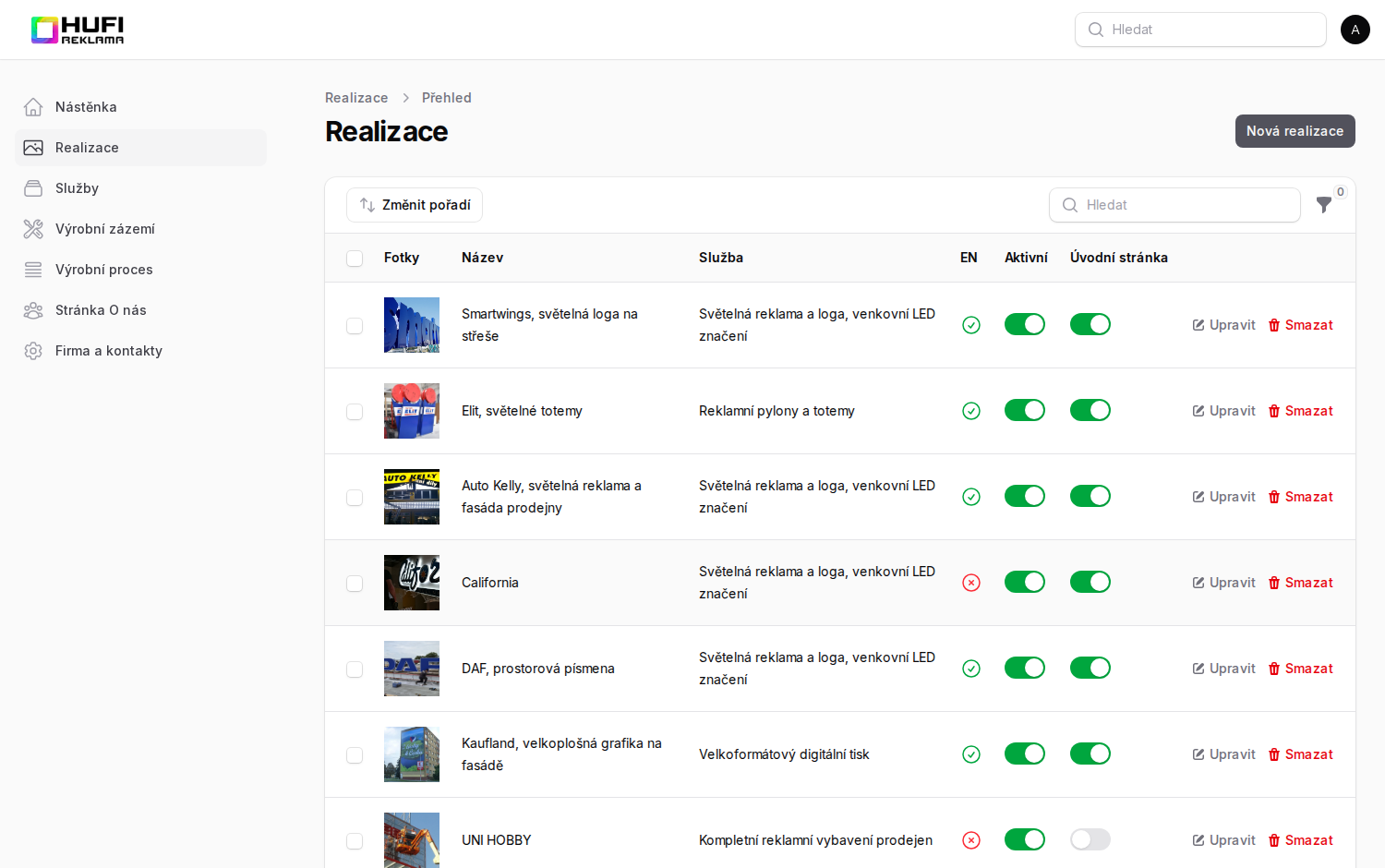1385x868 pixels.
Task: Open the table filter funnel icon
Action: (1324, 205)
